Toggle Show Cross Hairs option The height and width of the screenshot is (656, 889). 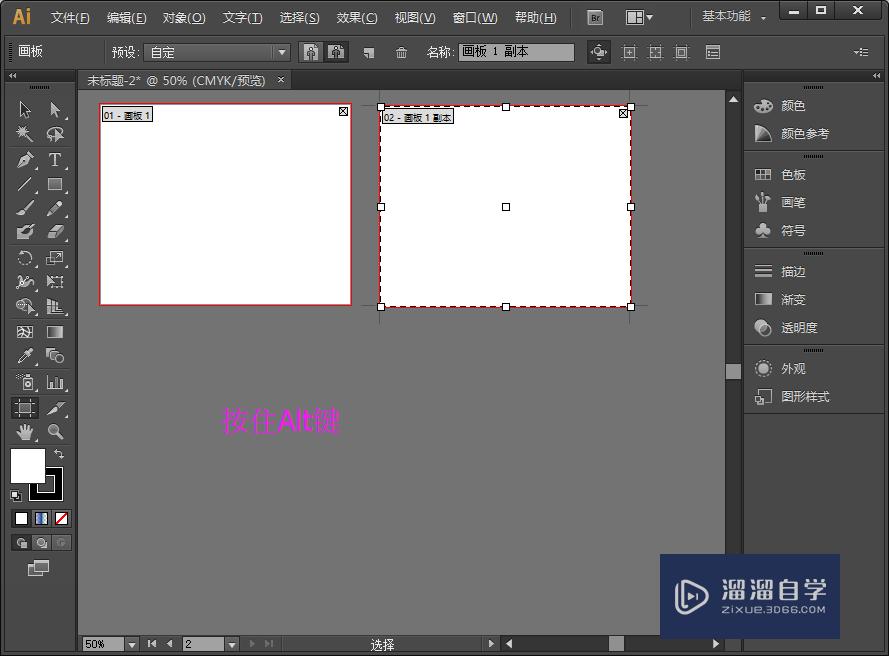coord(655,53)
